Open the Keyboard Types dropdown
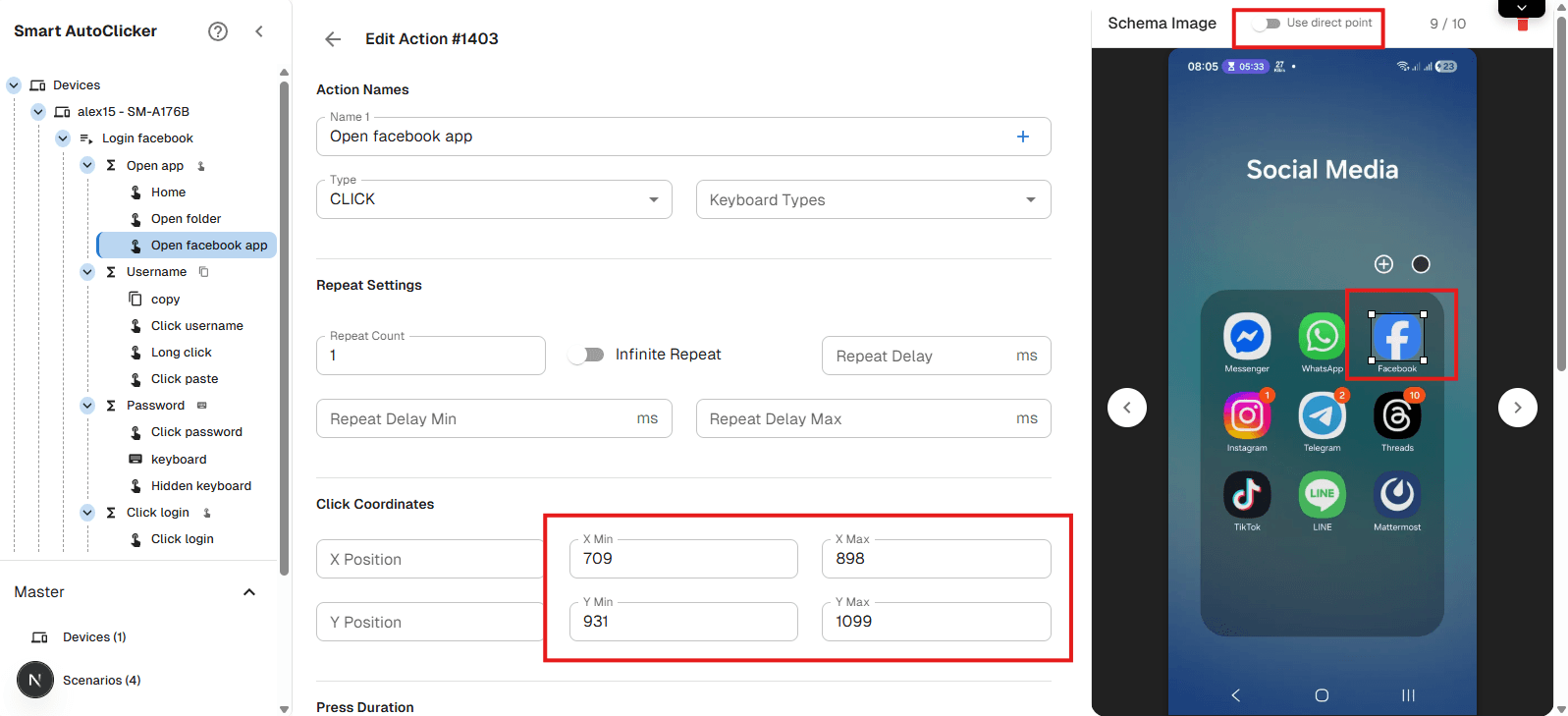The image size is (1568, 716). click(873, 199)
